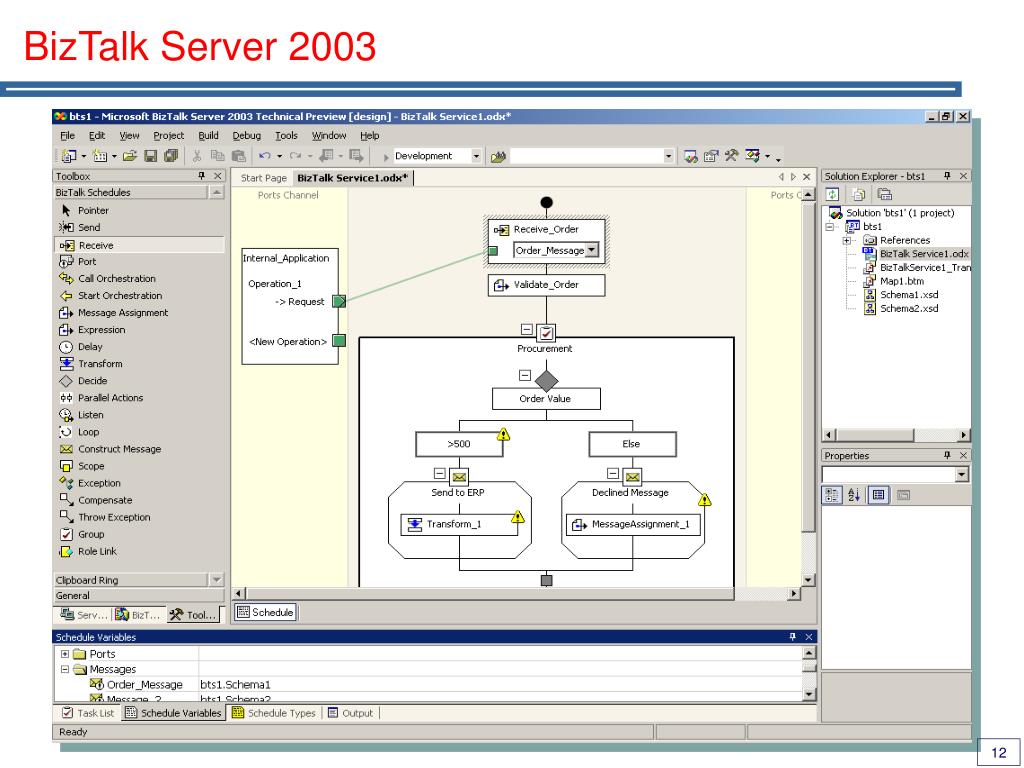Screen dimensions: 1024x768
Task: Click warning icon on Declined Message
Action: click(704, 500)
